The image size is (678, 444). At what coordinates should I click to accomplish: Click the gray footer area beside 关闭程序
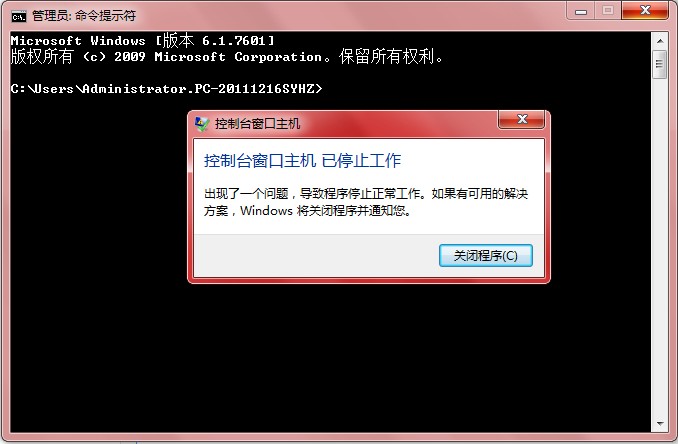[316, 256]
